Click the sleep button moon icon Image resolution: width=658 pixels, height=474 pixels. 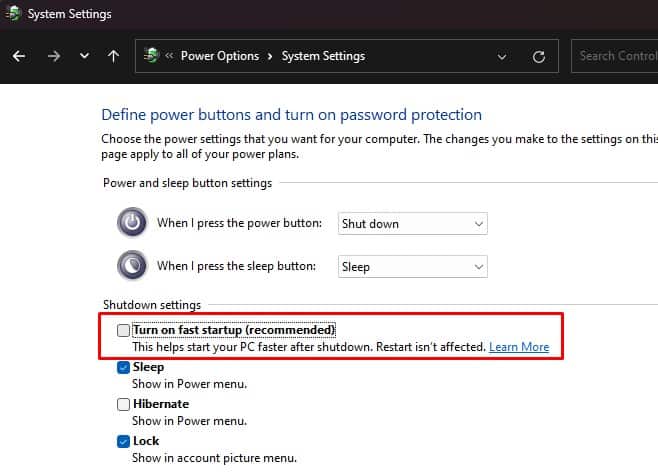[132, 265]
